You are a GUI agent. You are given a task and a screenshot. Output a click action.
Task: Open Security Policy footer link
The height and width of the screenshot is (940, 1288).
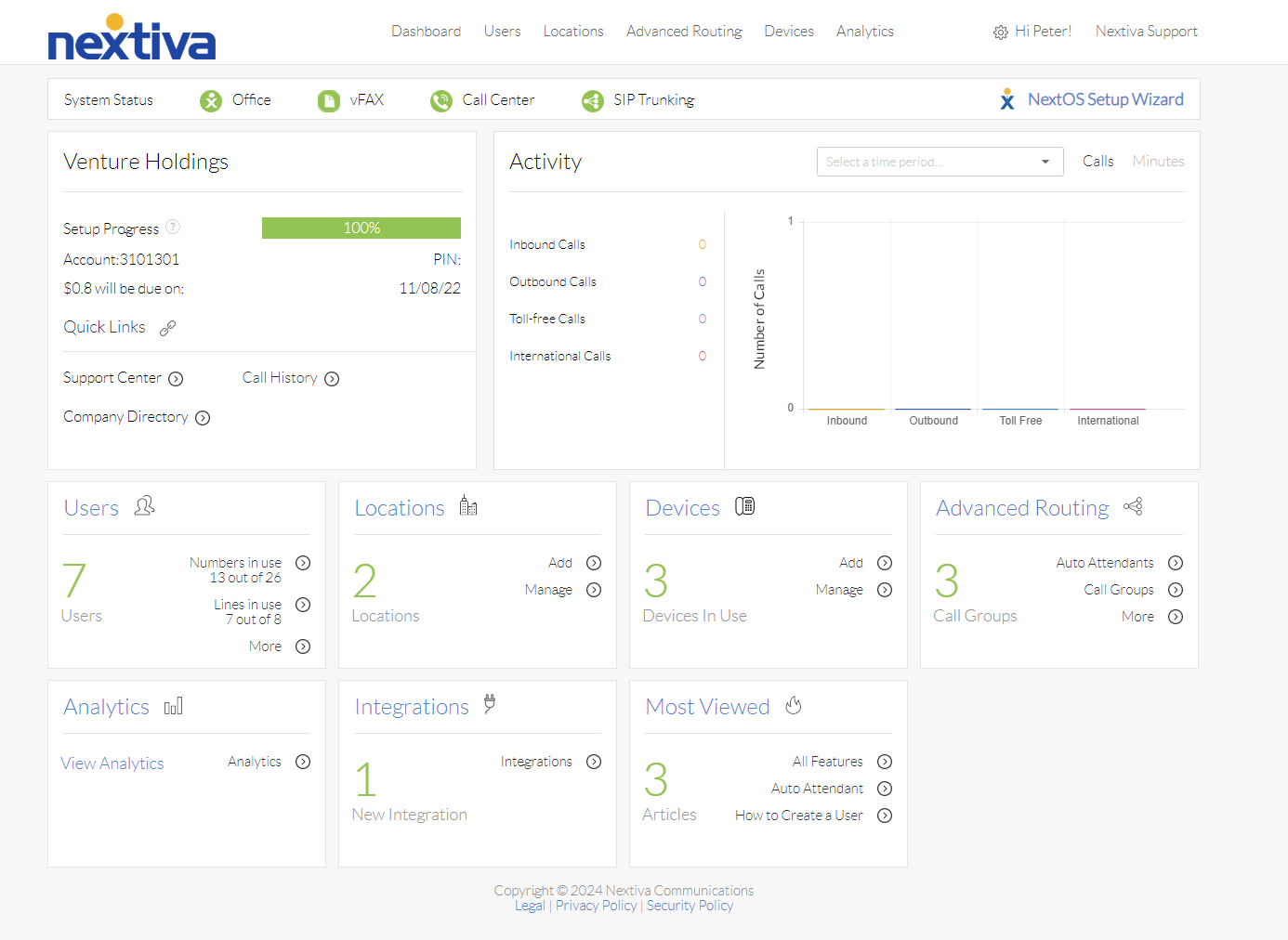pos(690,906)
